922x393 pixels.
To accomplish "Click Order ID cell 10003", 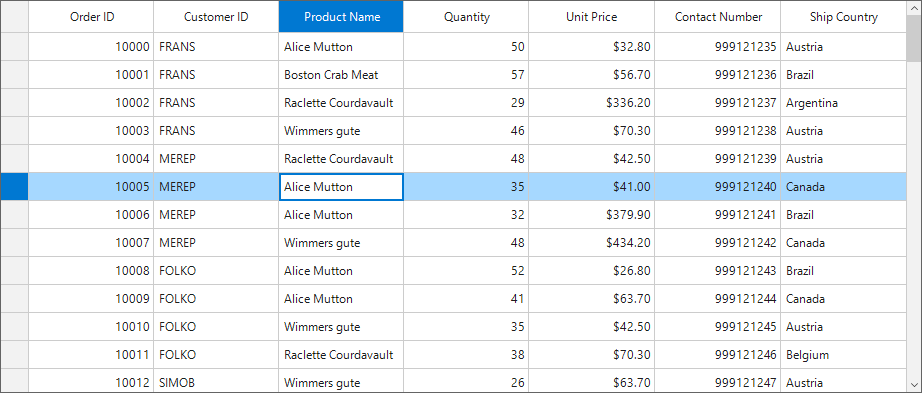I will pos(91,131).
